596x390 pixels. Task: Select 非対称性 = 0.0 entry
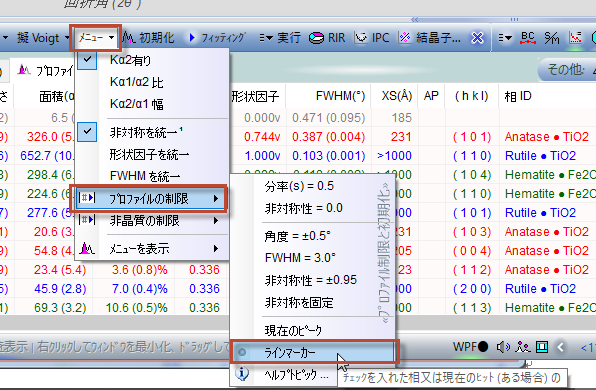304,208
